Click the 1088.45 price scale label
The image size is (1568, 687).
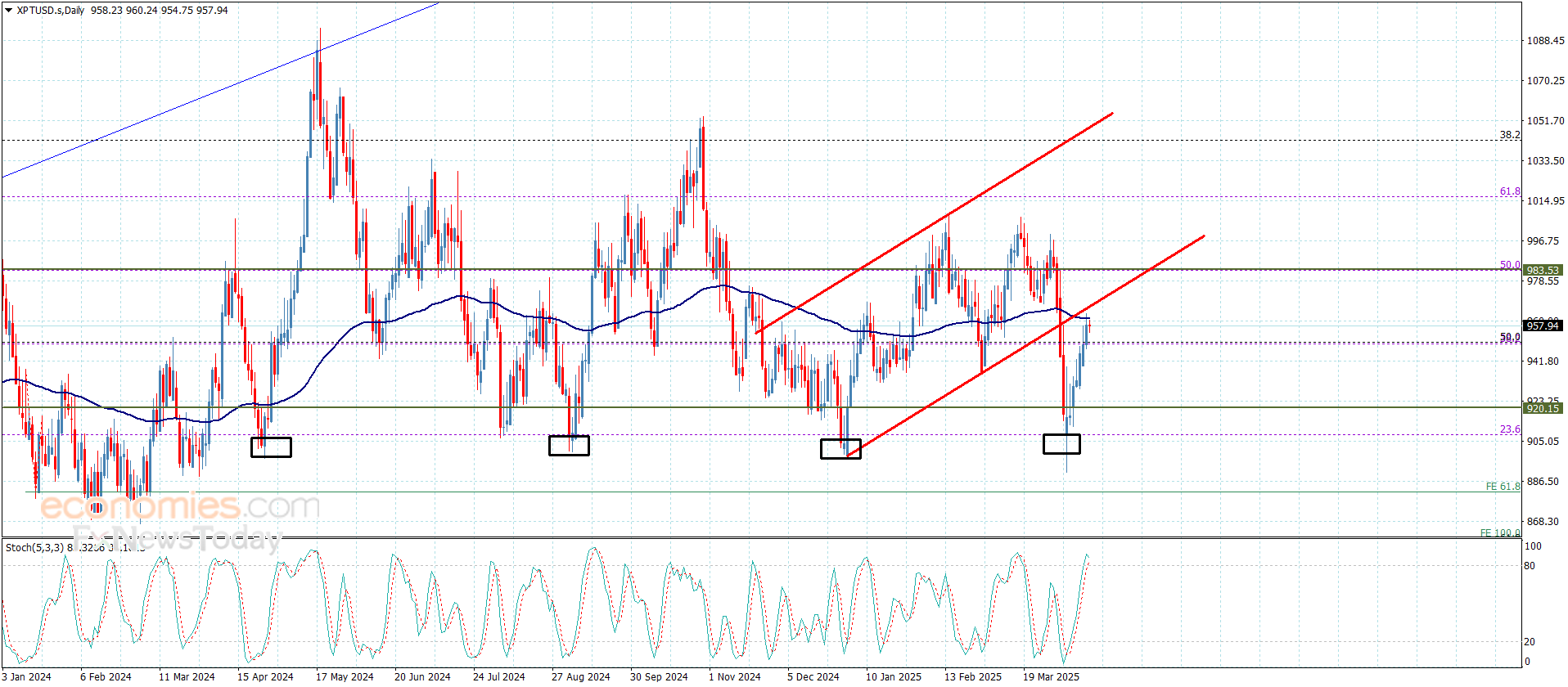(1545, 41)
